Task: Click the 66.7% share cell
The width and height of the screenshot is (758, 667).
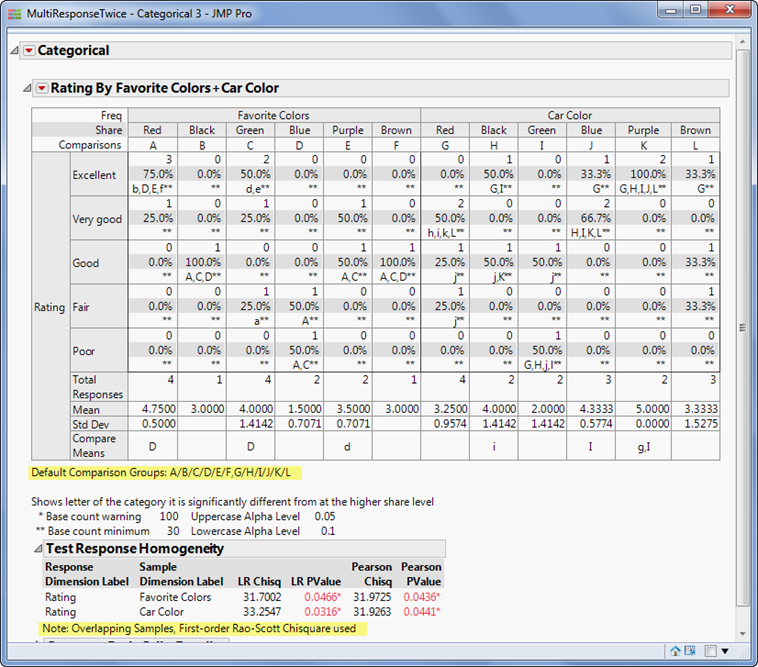Action: pos(596,218)
